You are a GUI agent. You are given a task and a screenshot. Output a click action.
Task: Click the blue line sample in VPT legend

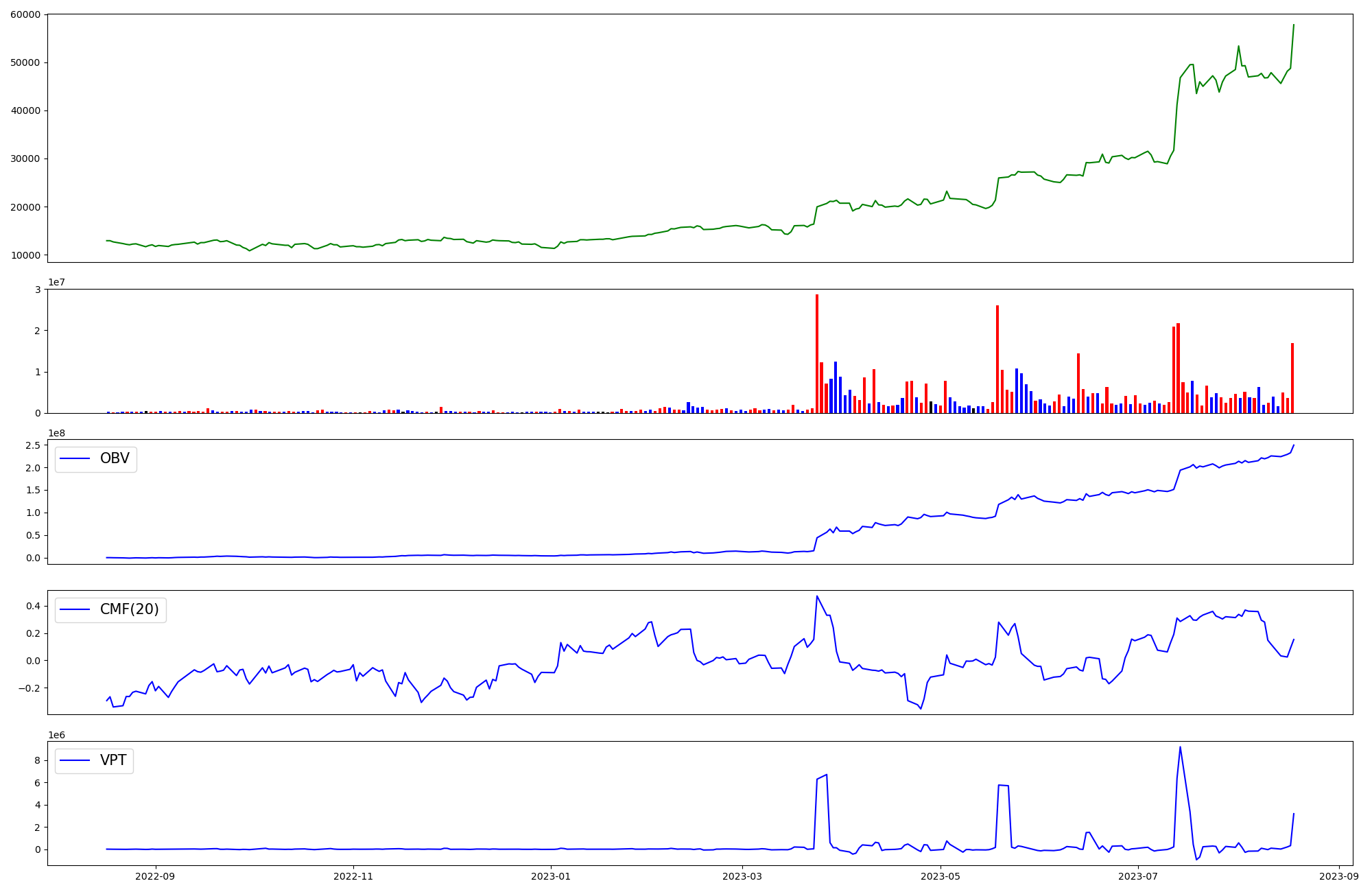click(x=75, y=761)
